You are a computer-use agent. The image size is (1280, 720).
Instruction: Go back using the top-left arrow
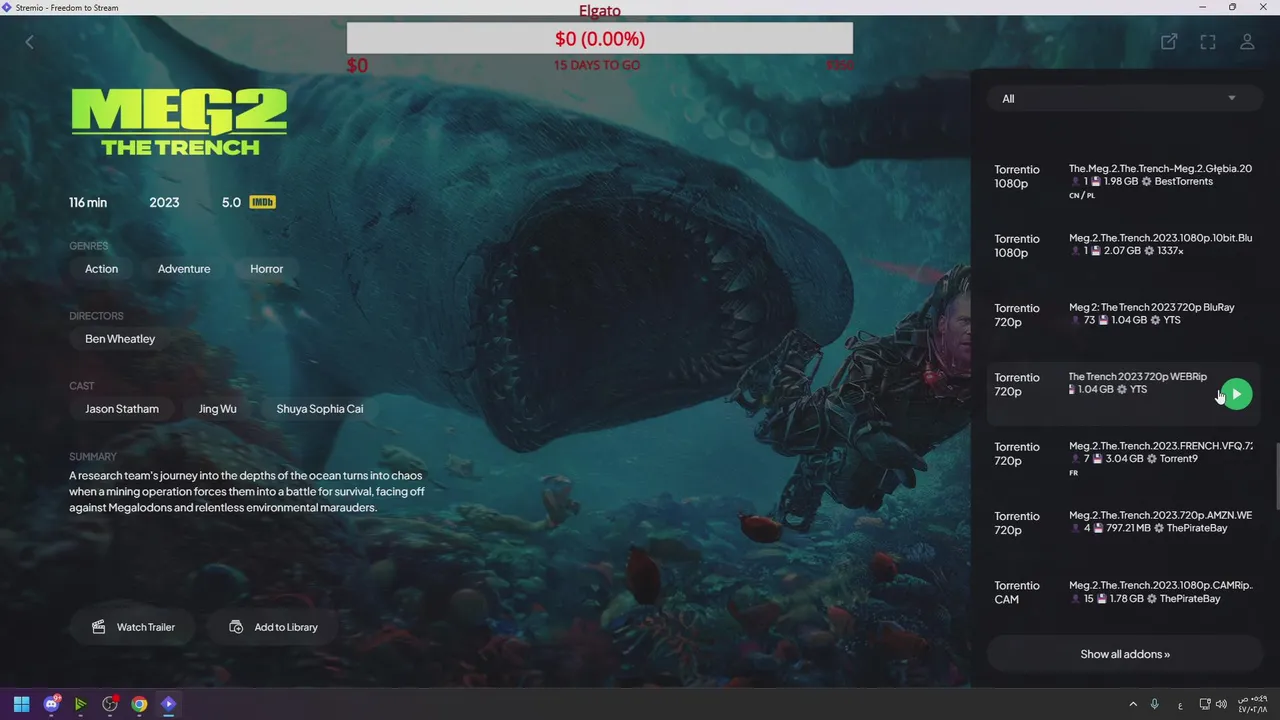point(29,42)
